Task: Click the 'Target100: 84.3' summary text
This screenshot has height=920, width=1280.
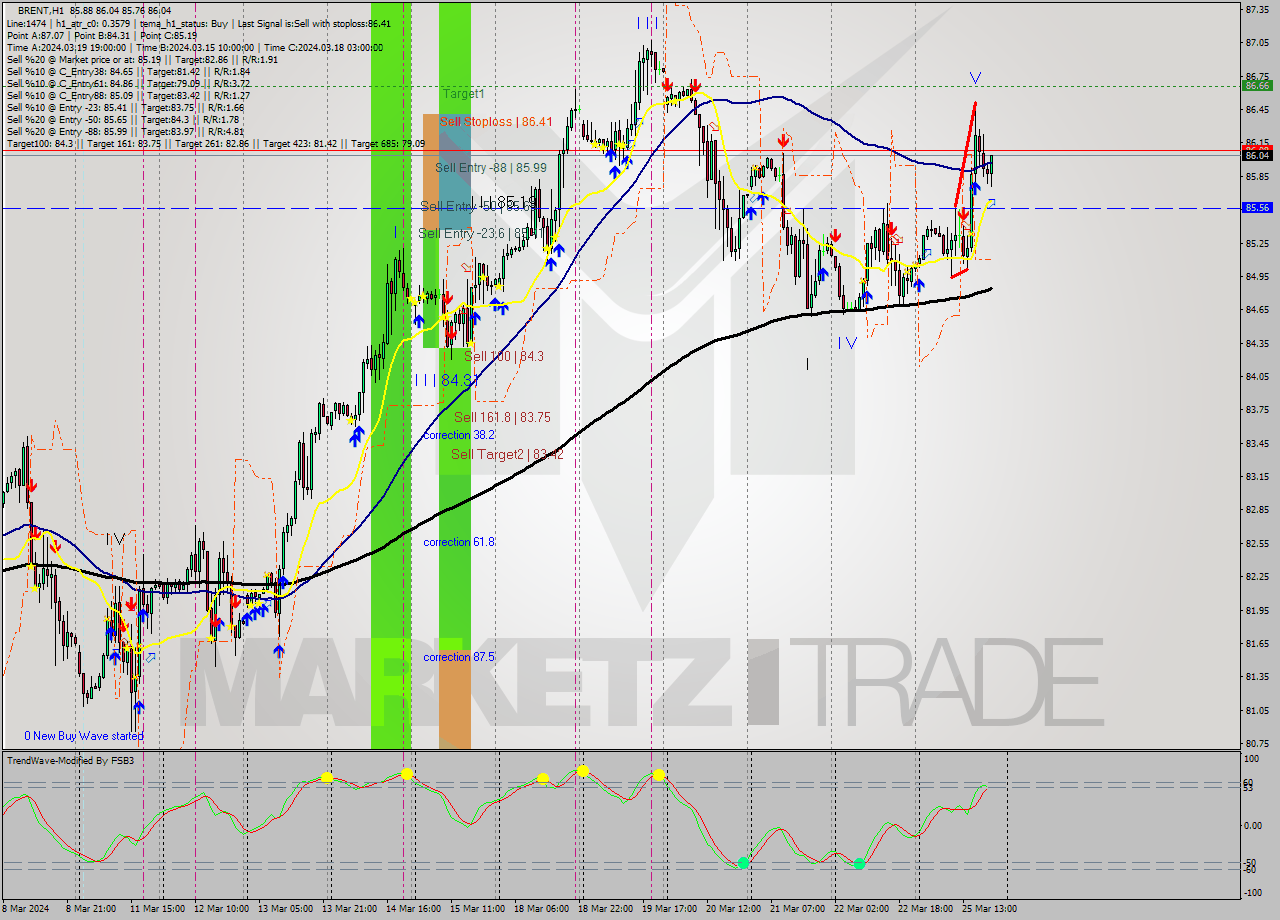Action: 39,144
